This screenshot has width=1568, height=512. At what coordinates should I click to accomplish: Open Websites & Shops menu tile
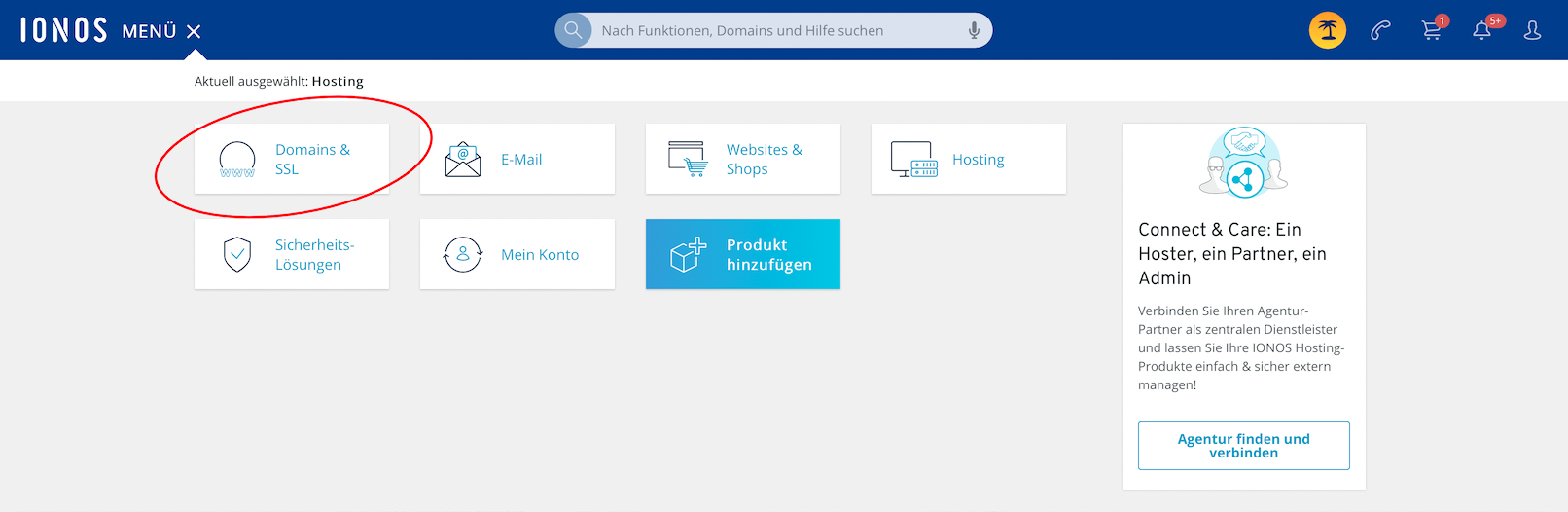[743, 159]
